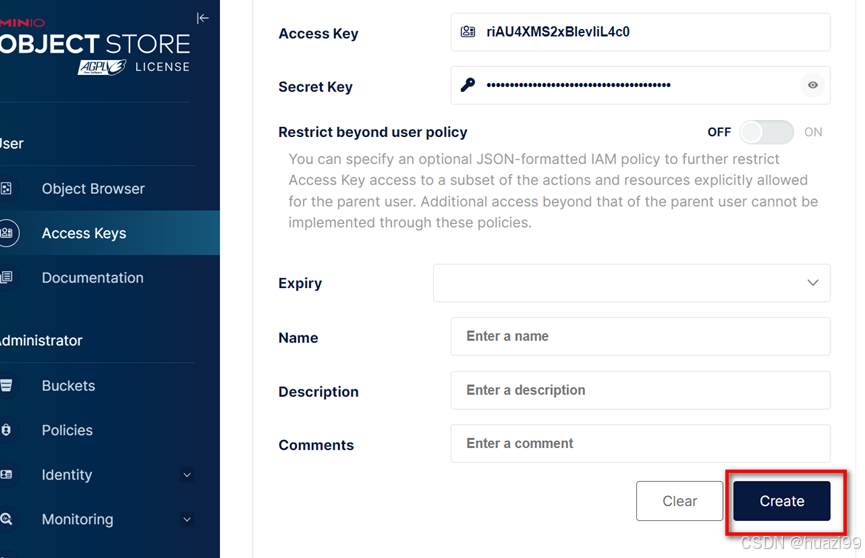Expand the Identity menu chevron
Screen dimensions: 865x558
point(187,475)
